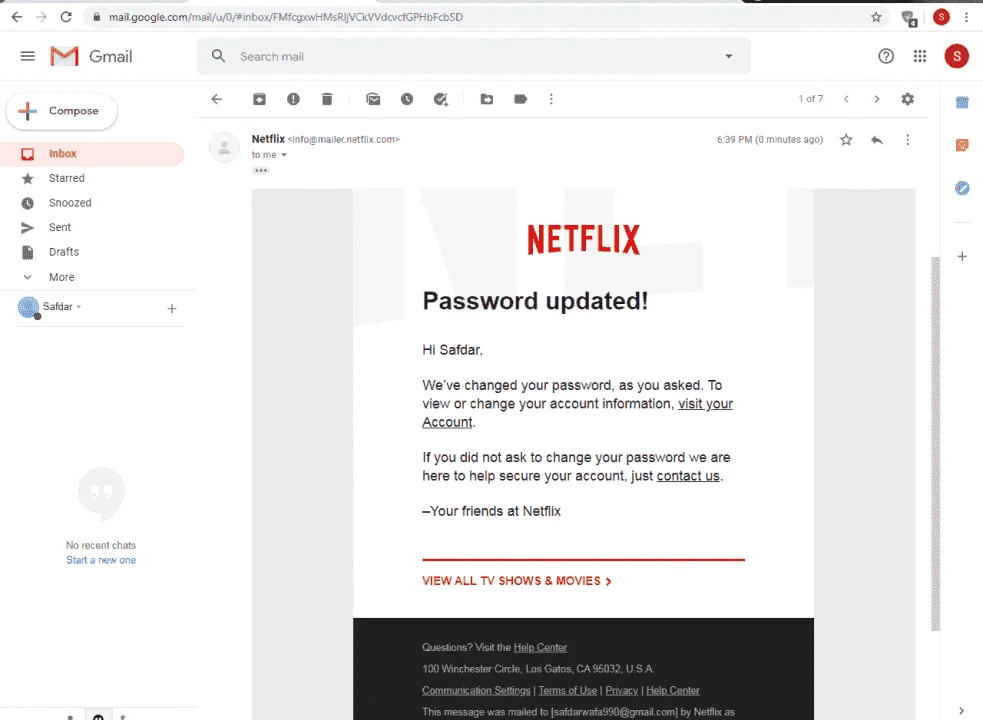Open Safdar chat status dropdown

79,307
